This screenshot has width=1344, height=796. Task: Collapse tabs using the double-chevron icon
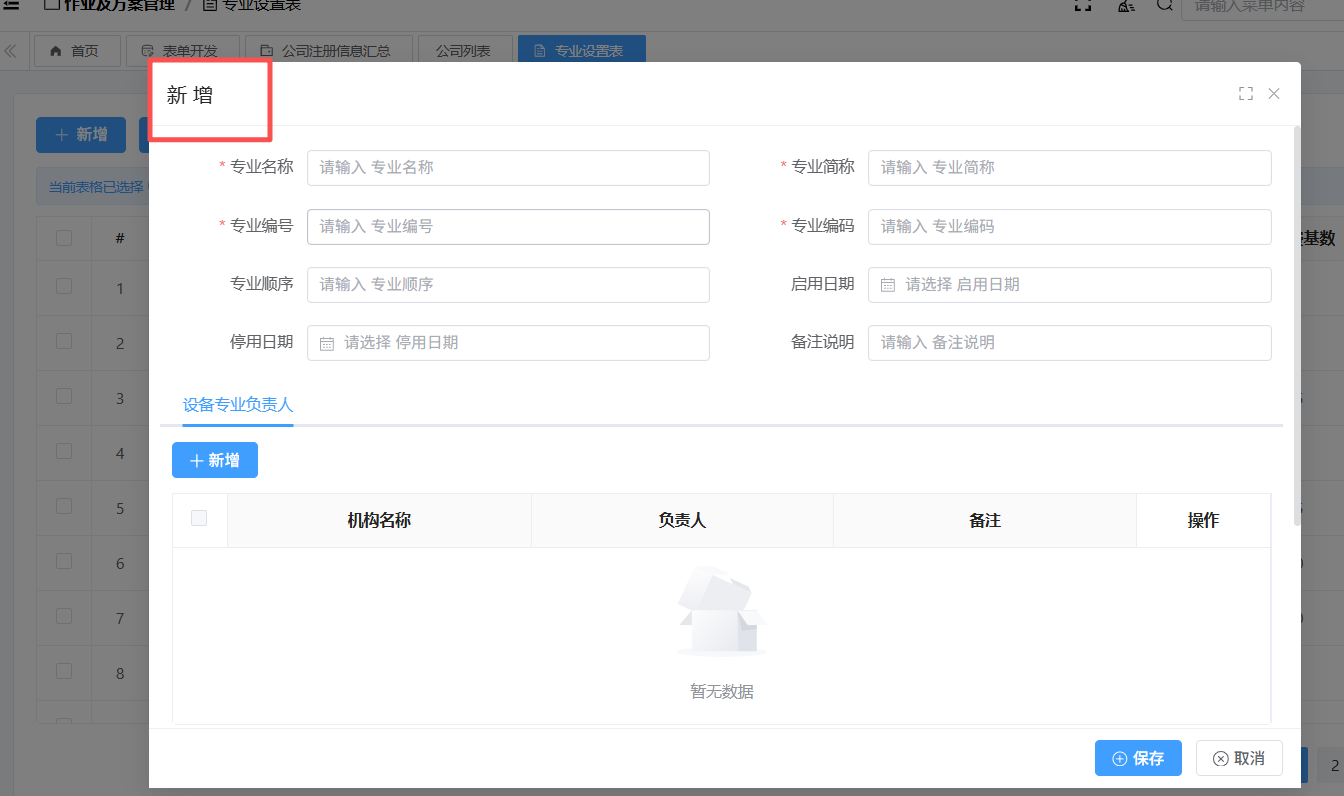tap(11, 51)
